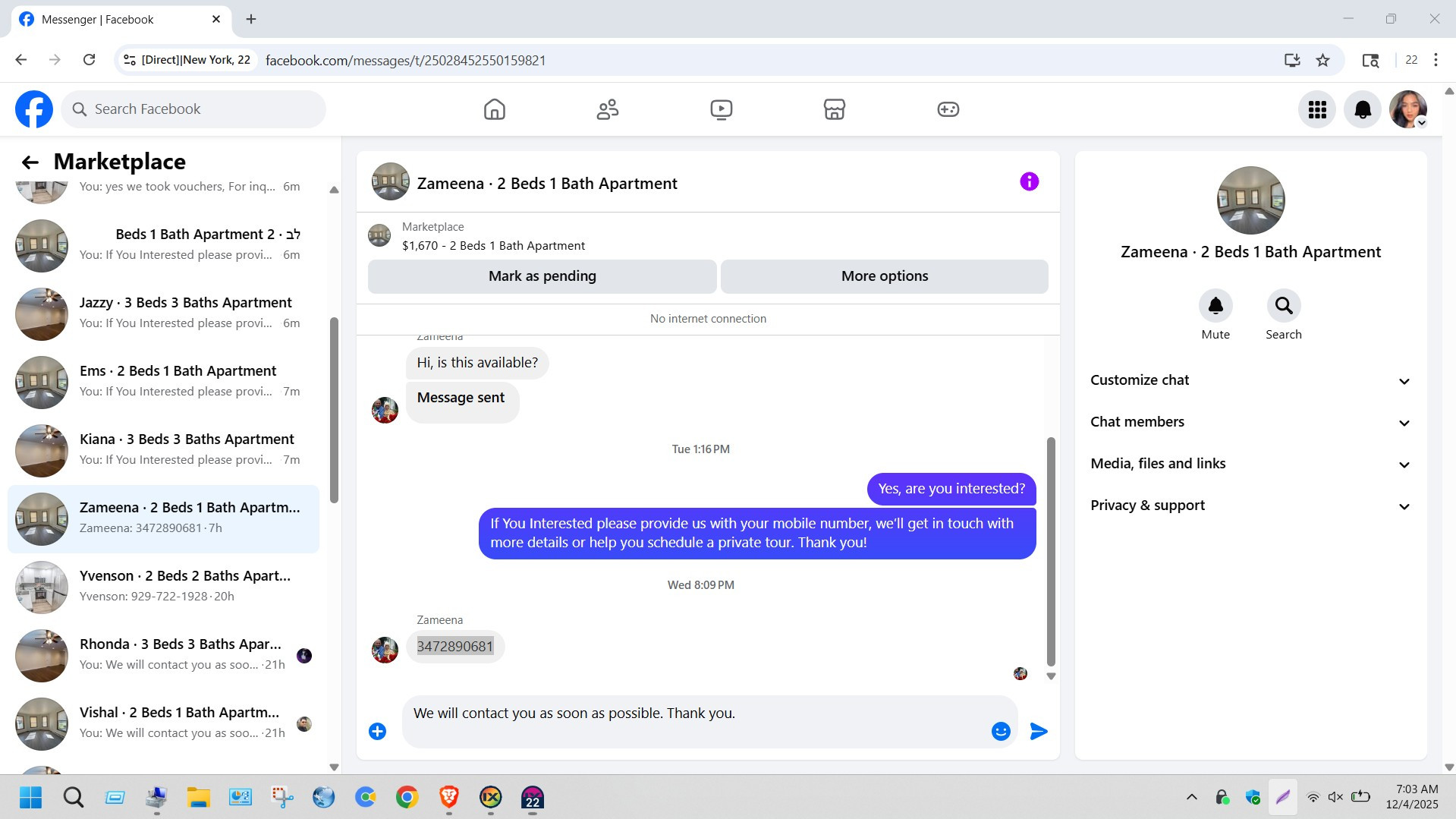This screenshot has width=1456, height=819.
Task: Expand Customize chat section
Action: (1250, 380)
